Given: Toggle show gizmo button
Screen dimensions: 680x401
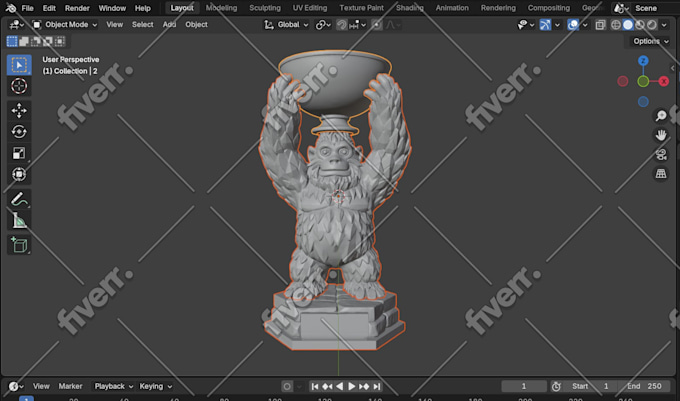Looking at the screenshot, I should point(545,25).
